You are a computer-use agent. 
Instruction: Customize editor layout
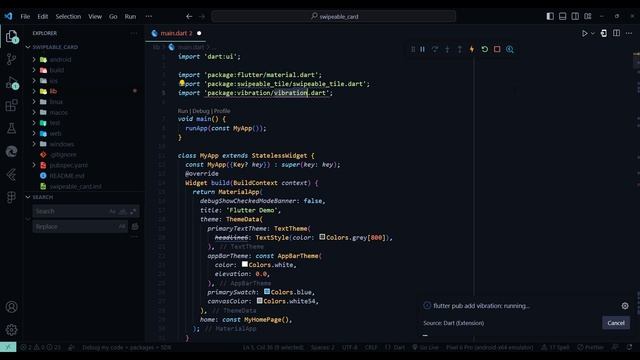[x=588, y=16]
